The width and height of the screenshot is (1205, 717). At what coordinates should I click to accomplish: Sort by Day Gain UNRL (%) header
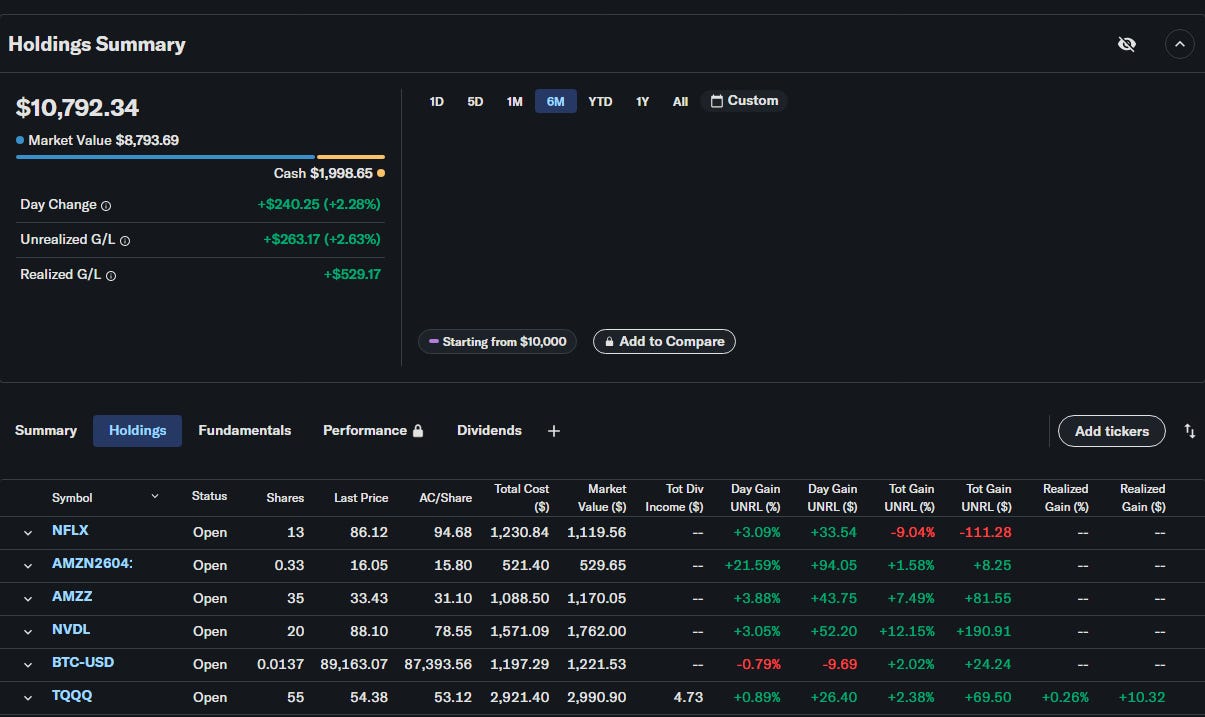(x=755, y=498)
